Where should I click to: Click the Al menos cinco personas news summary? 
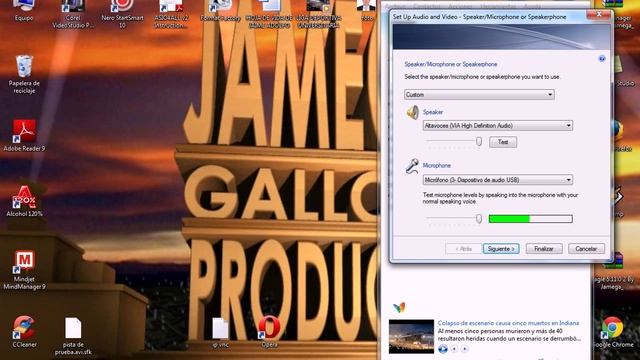509,335
